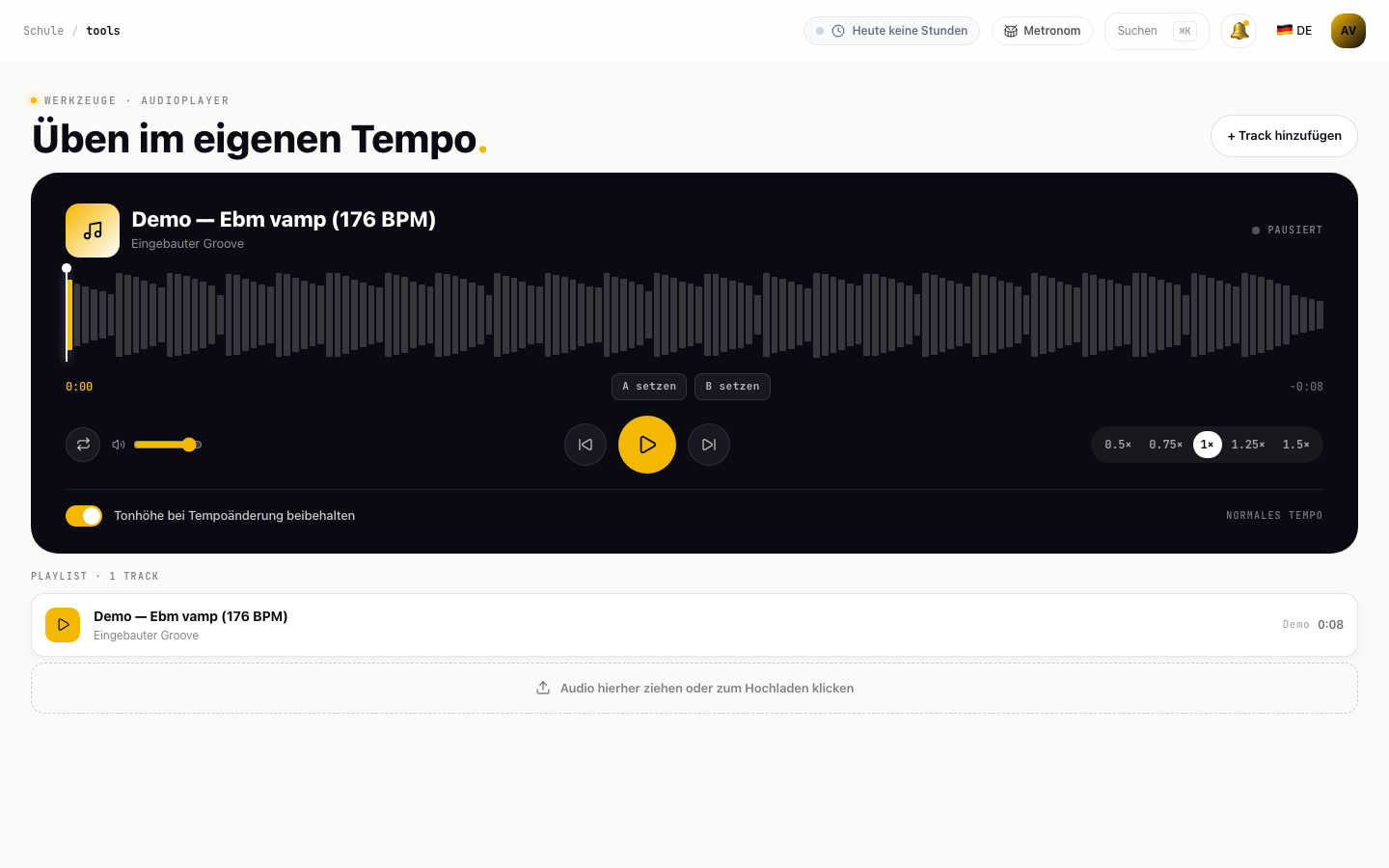
Task: Select the Demo — Ebm vamp playlist row
Action: click(x=694, y=625)
